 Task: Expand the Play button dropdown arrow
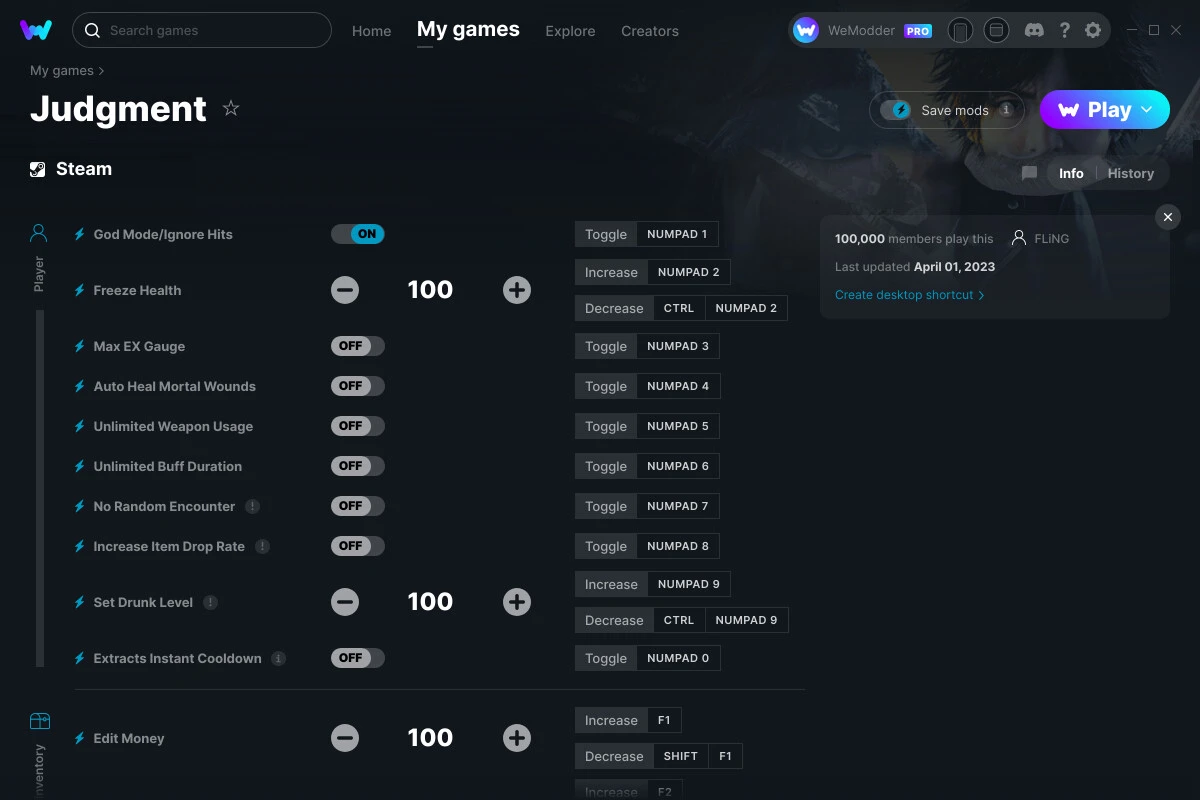1147,110
